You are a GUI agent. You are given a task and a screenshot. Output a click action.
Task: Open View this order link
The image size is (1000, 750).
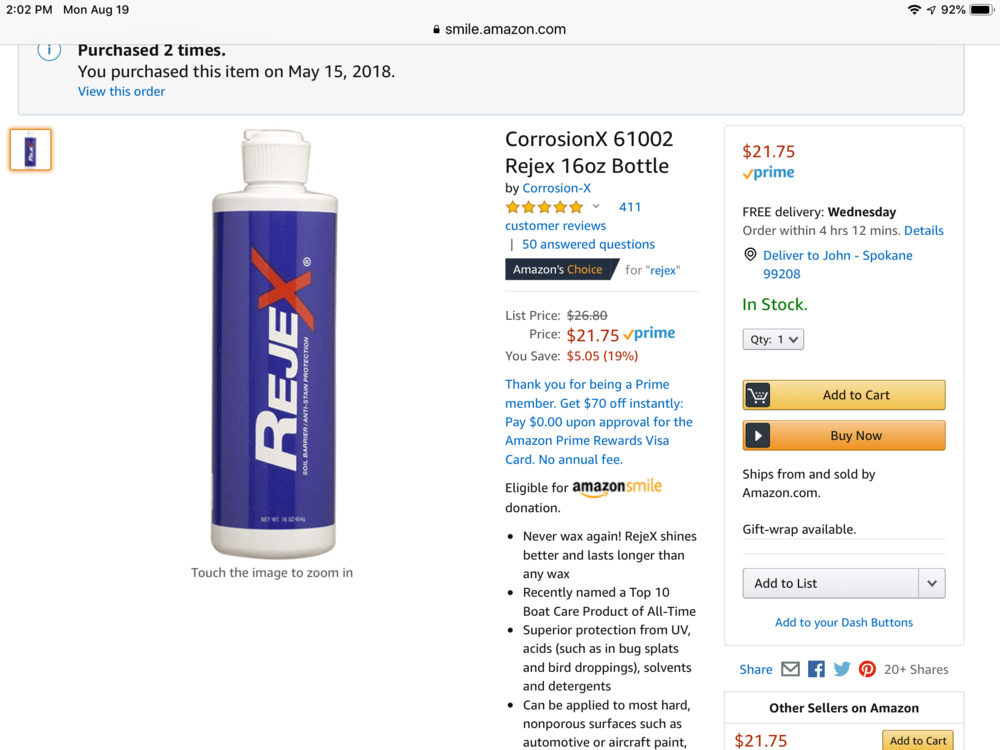[121, 91]
